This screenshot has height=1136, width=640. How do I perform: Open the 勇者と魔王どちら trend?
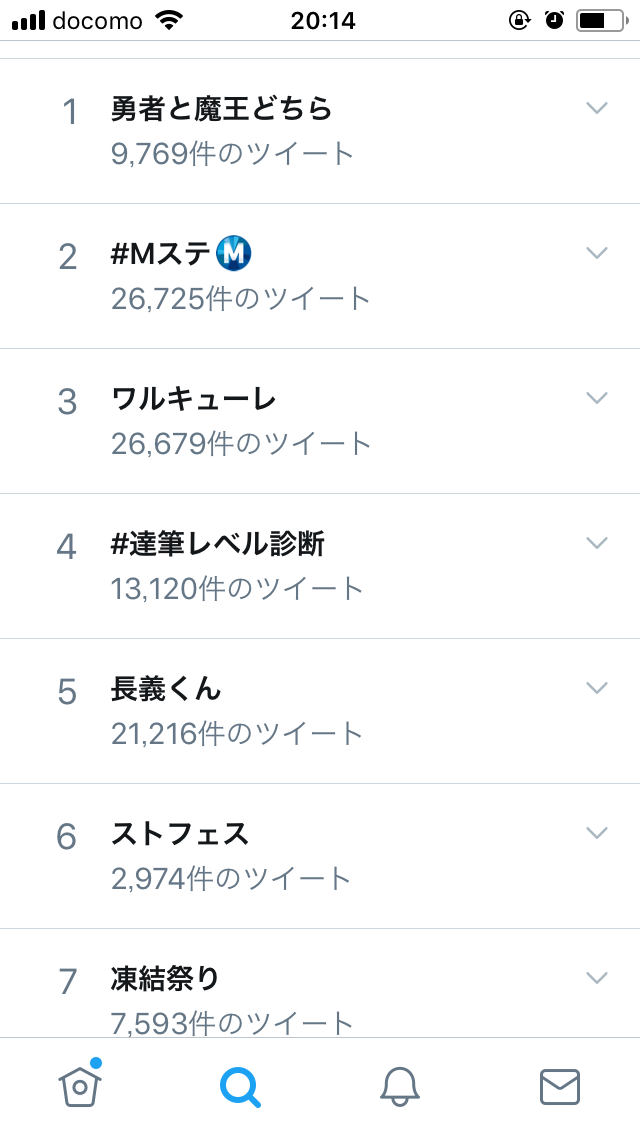(221, 109)
